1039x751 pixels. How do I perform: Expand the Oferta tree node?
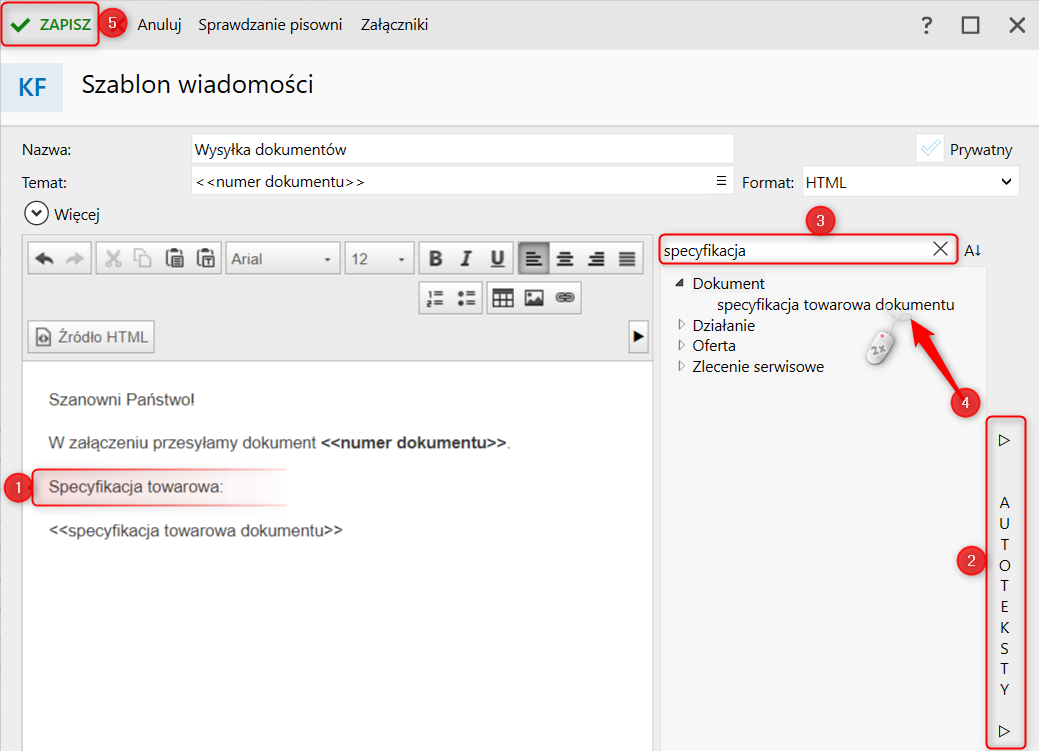[681, 345]
